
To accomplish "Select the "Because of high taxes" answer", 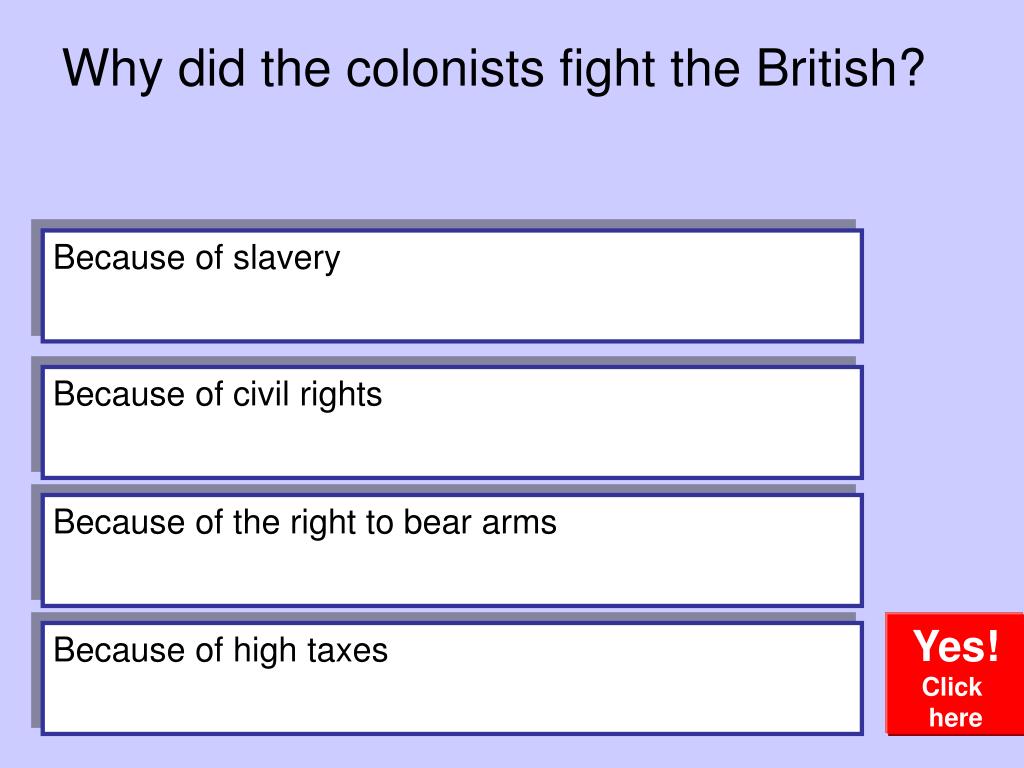I will pos(452,679).
